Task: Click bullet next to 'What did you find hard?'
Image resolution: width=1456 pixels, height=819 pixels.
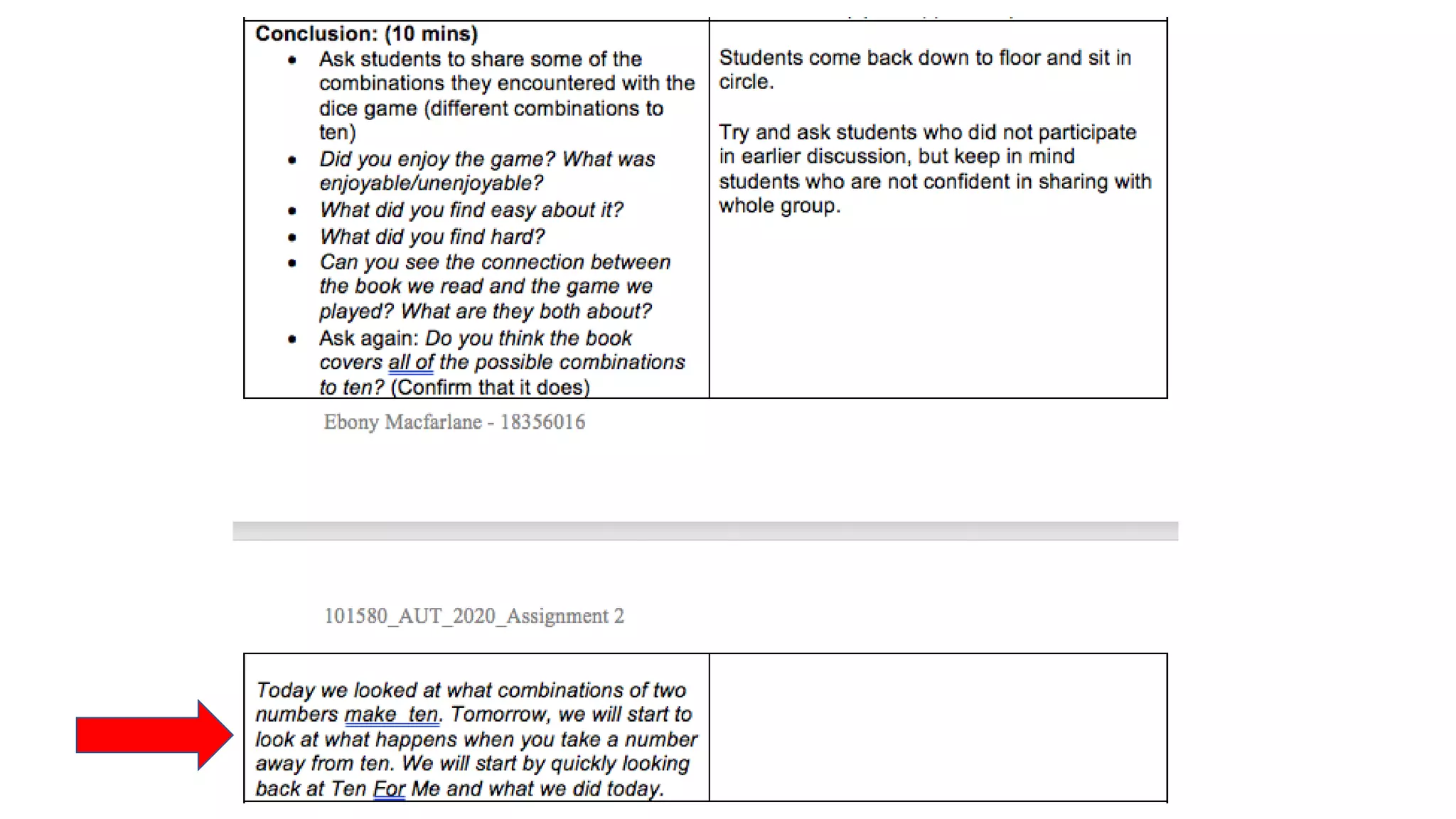Action: click(x=292, y=237)
